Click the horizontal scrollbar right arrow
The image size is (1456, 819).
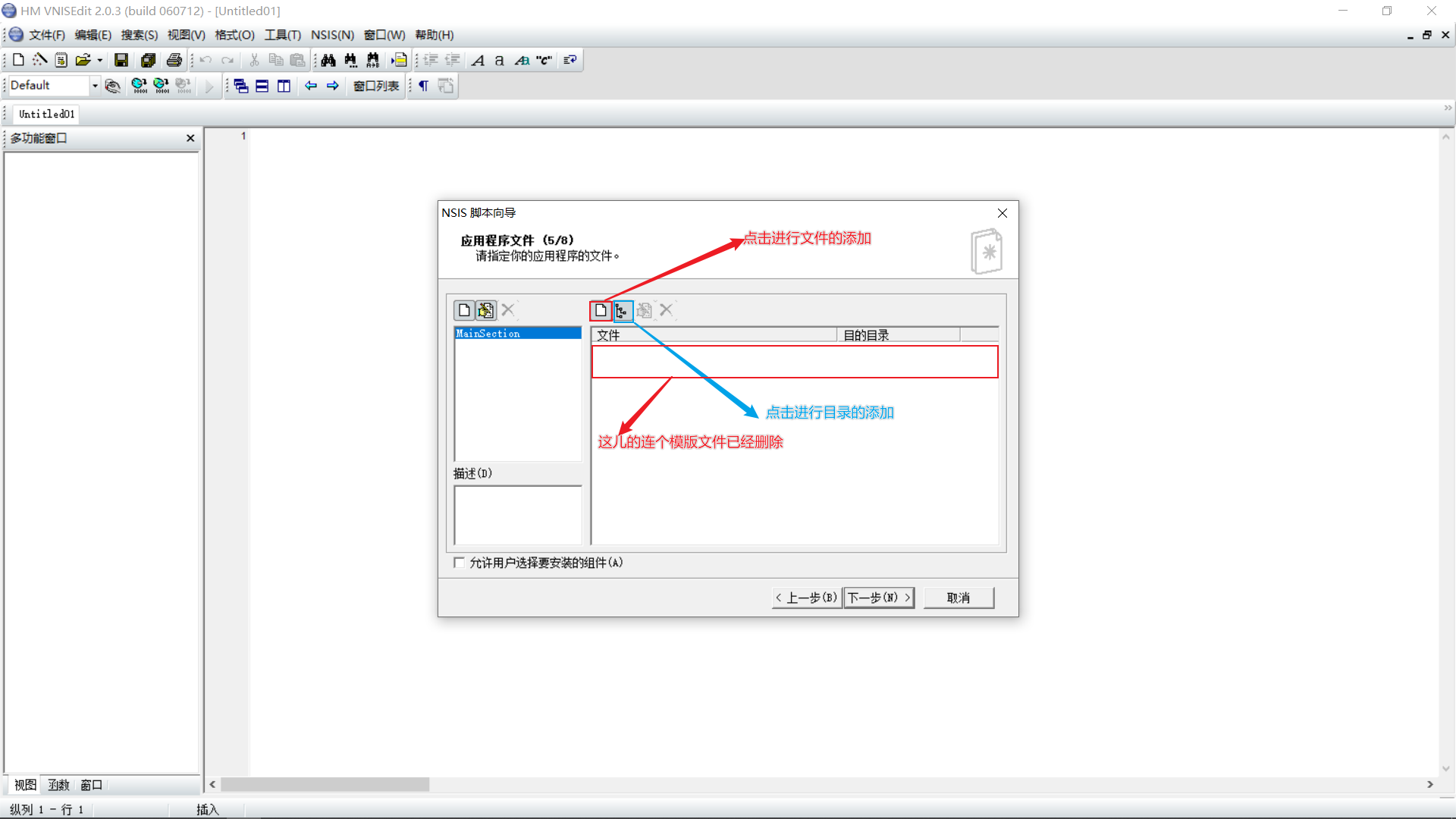point(1430,785)
